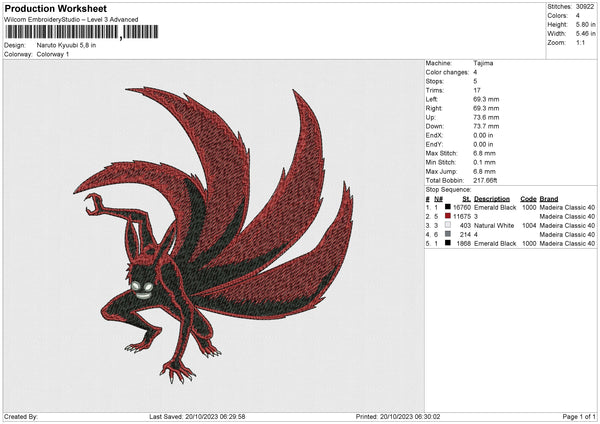
Task: Click the Brand column header
Action: click(549, 199)
